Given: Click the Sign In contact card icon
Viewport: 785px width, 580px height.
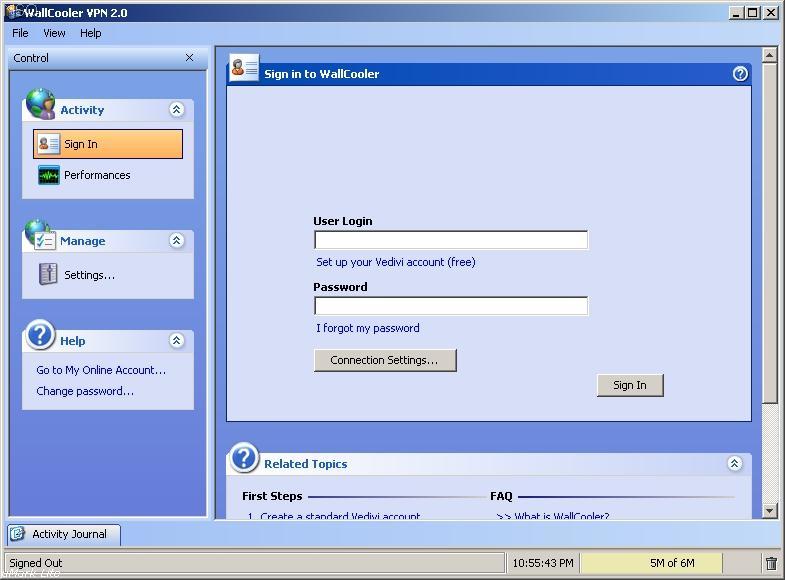Looking at the screenshot, I should [49, 144].
